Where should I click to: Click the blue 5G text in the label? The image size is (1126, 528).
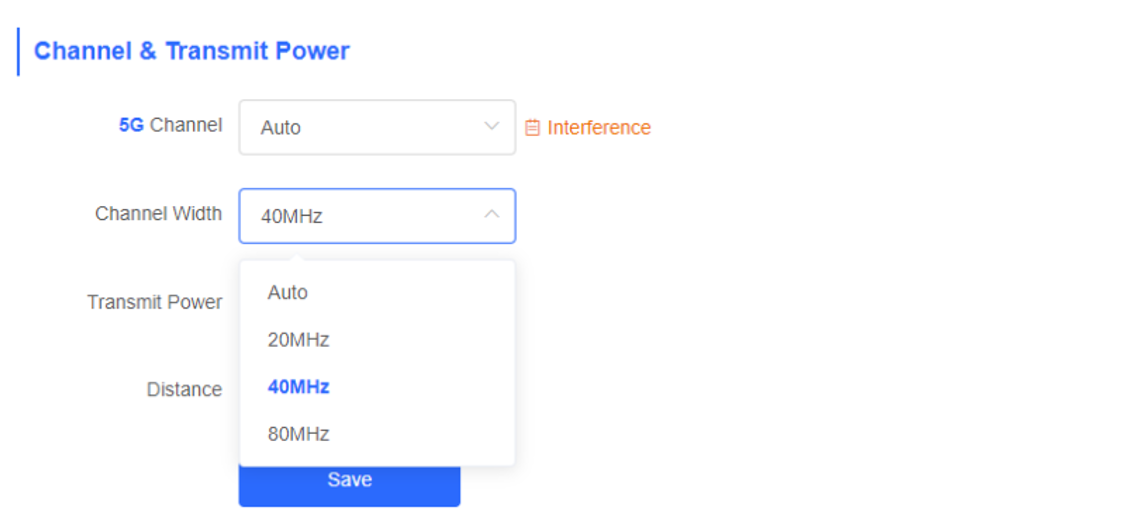pyautogui.click(x=131, y=125)
